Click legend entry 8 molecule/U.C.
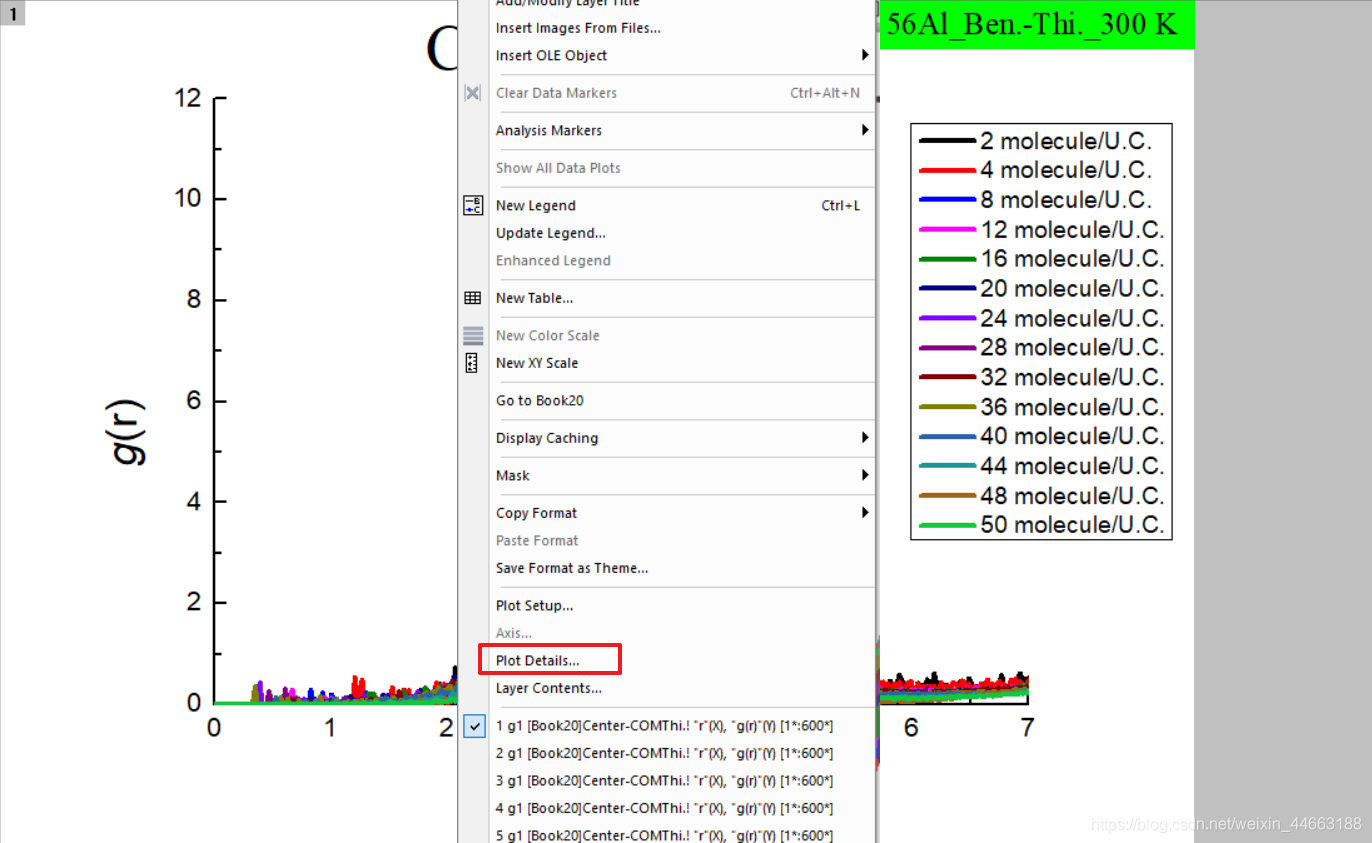 tap(1066, 200)
